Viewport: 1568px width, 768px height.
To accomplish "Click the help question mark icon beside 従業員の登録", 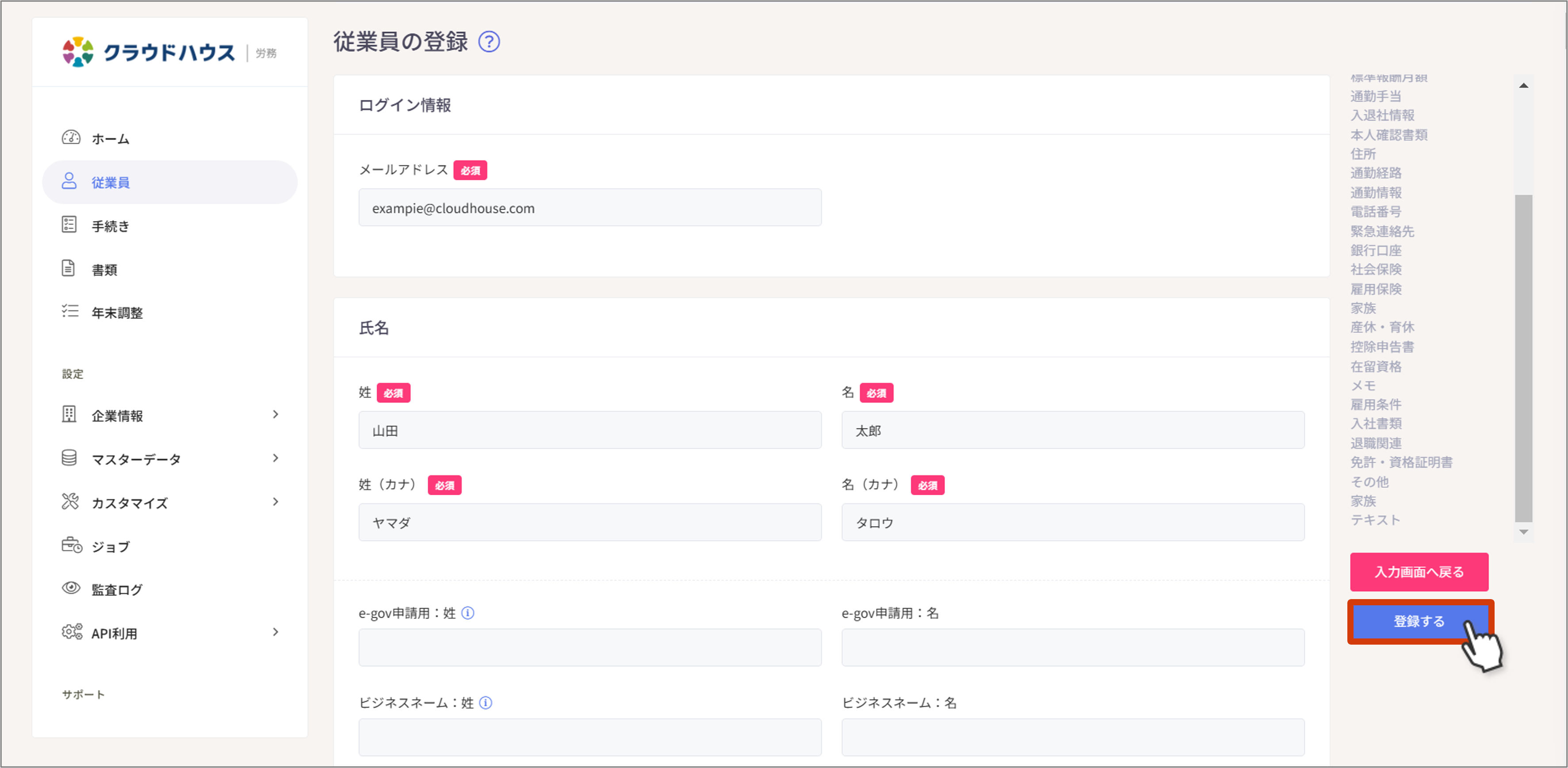I will point(489,42).
